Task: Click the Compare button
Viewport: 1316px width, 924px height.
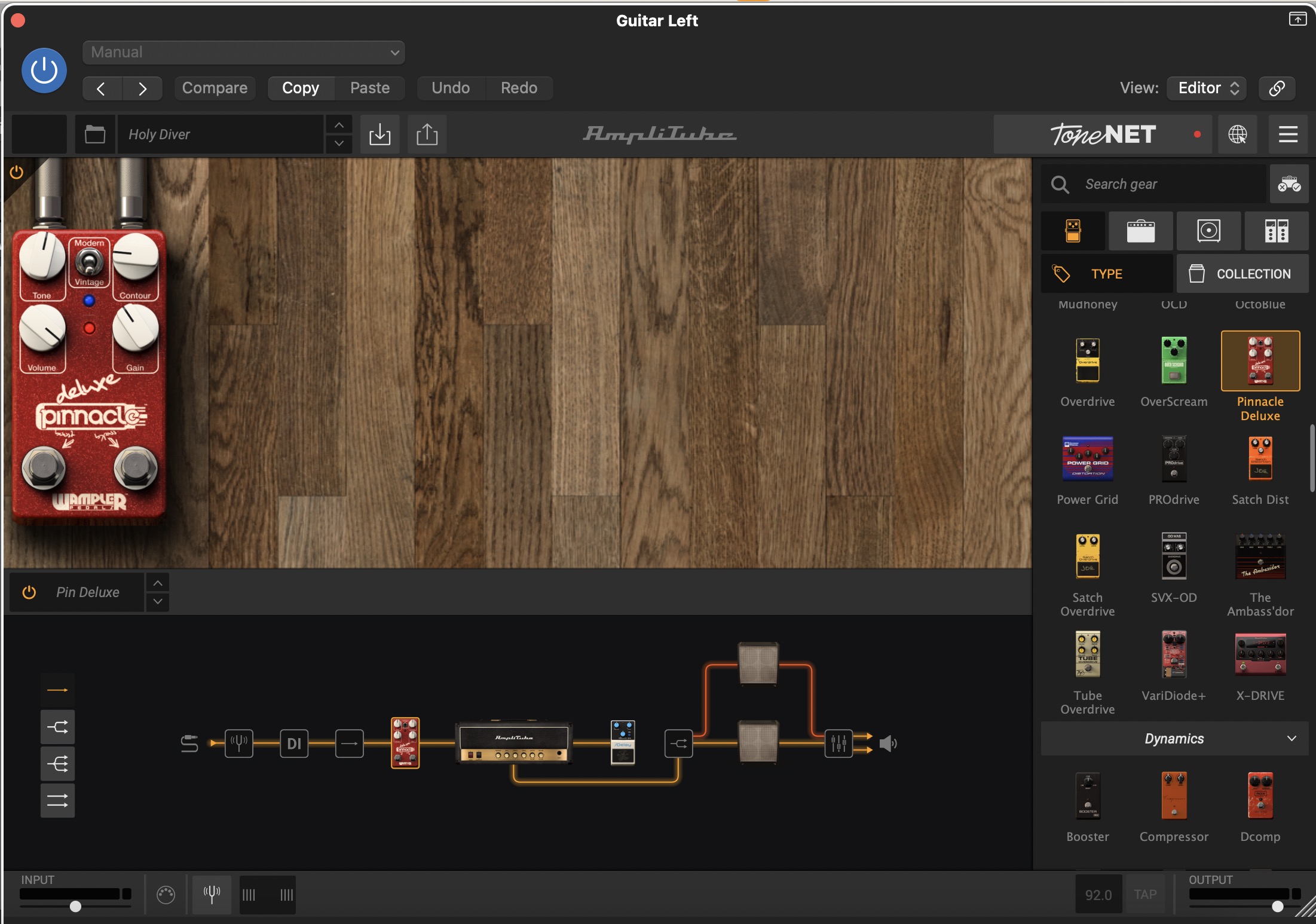Action: (215, 88)
